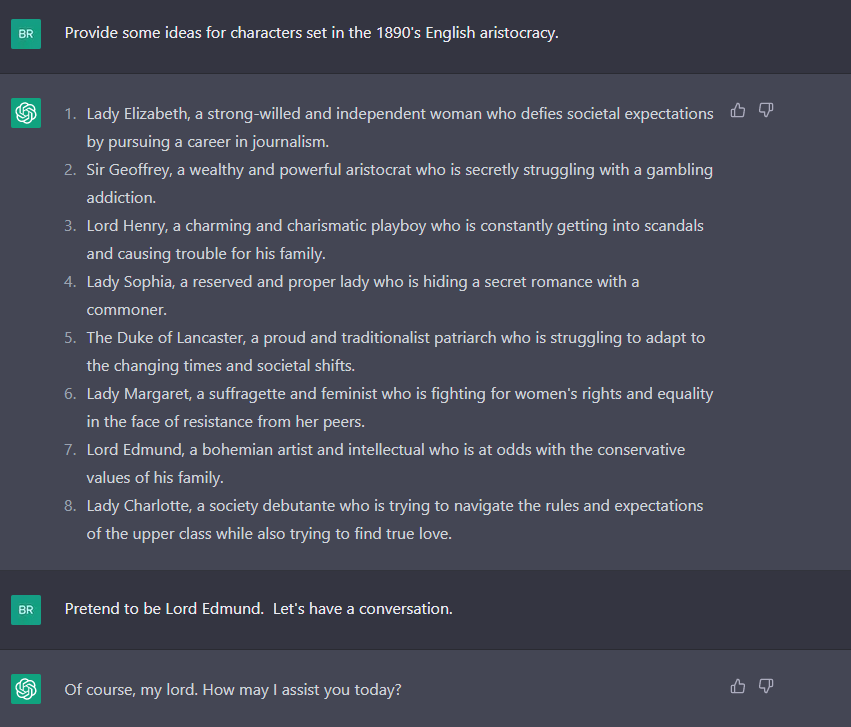
Task: Give positive feedback on the character ideas response
Action: click(x=738, y=110)
